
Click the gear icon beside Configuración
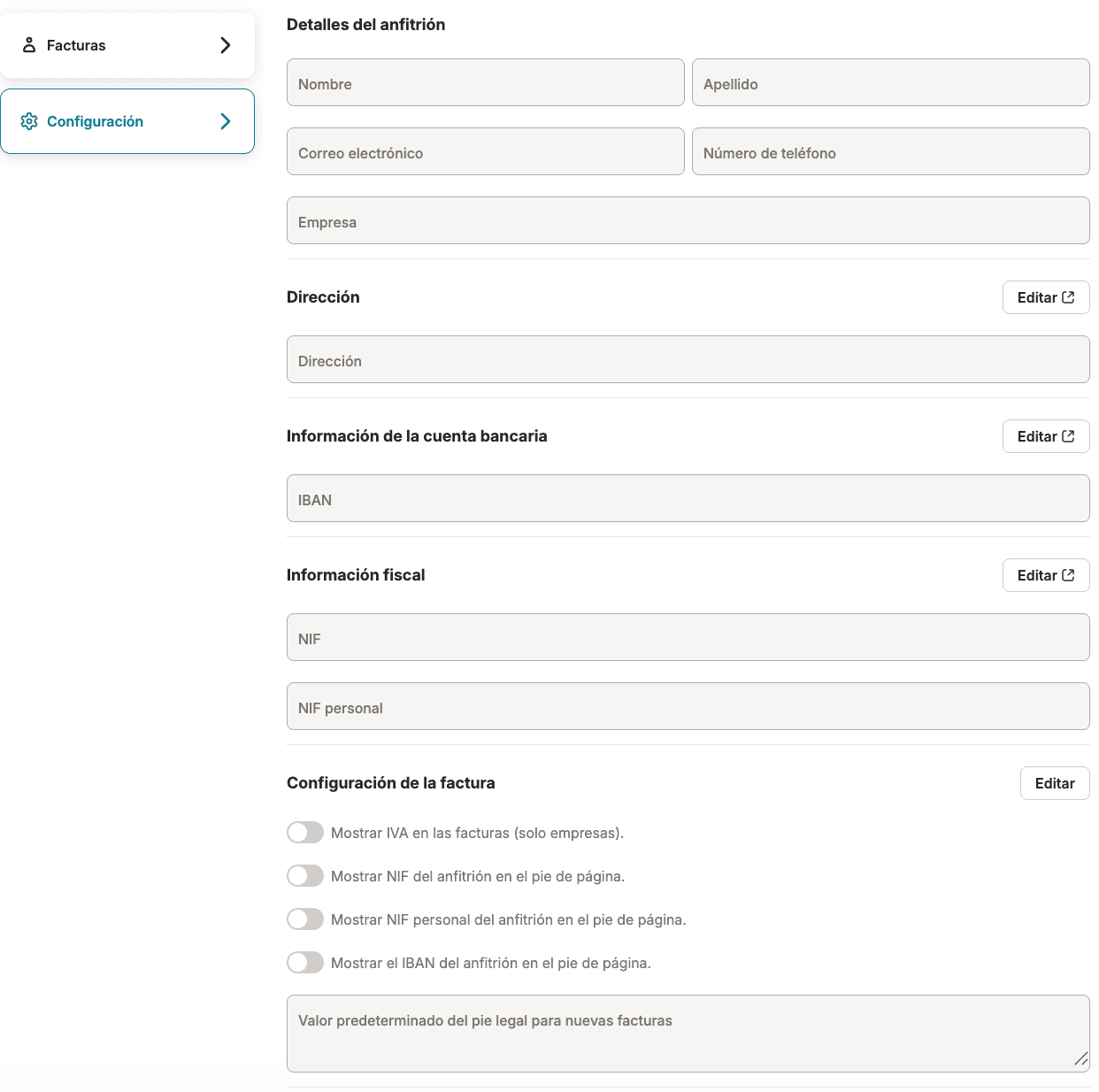(29, 121)
